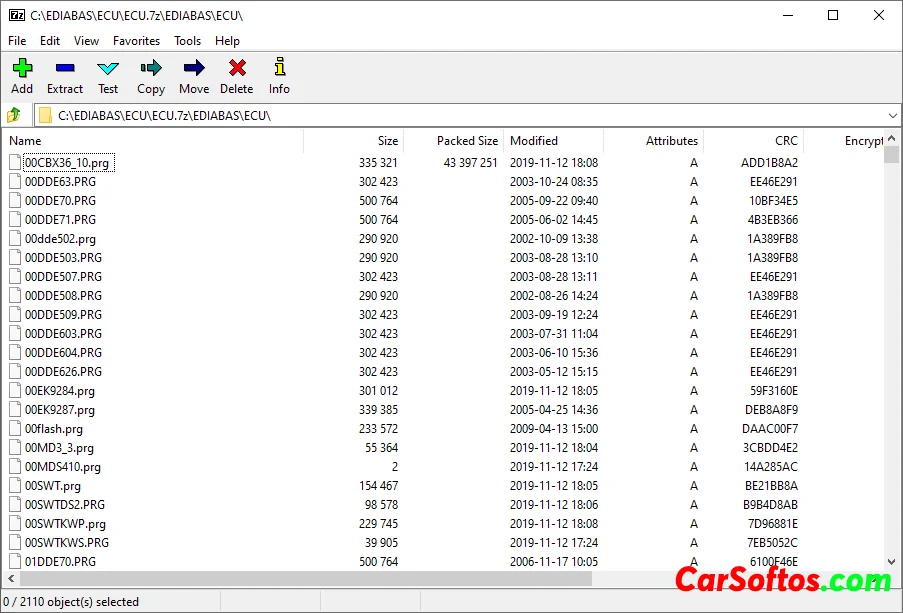The width and height of the screenshot is (903, 613).
Task: Run Test on the archive
Action: click(x=108, y=76)
